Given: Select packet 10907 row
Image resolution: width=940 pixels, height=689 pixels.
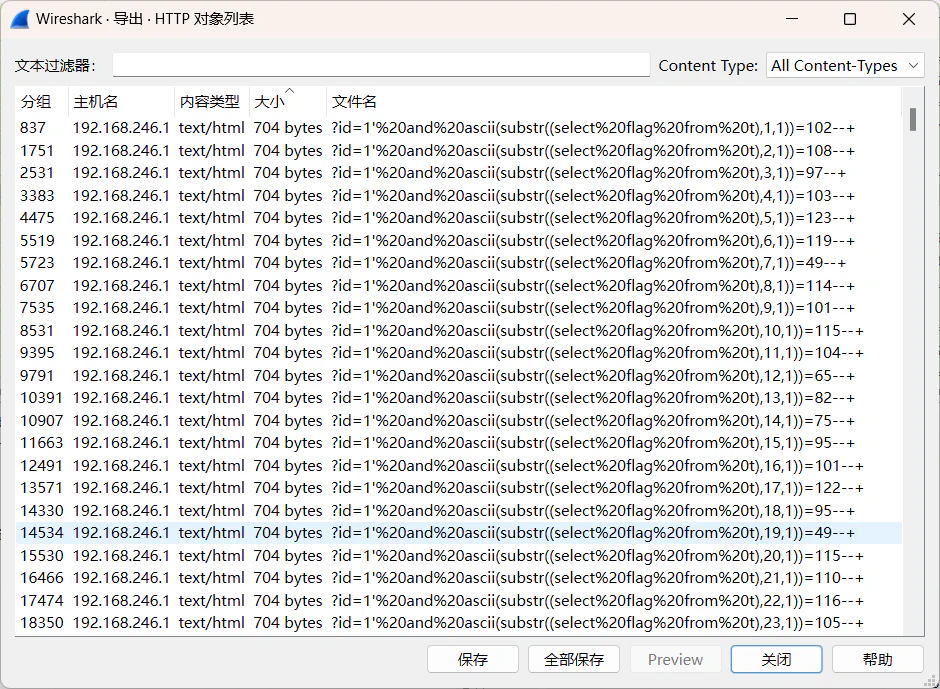Looking at the screenshot, I should point(459,420).
